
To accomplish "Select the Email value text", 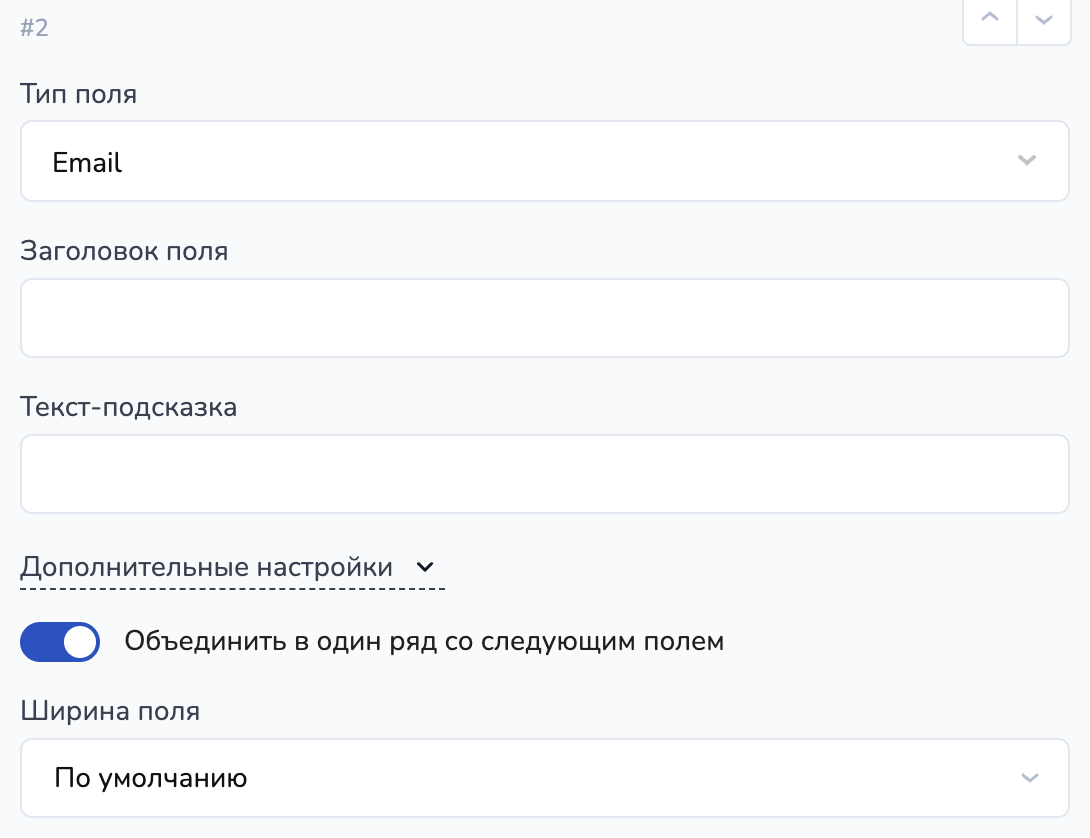I will (x=87, y=162).
